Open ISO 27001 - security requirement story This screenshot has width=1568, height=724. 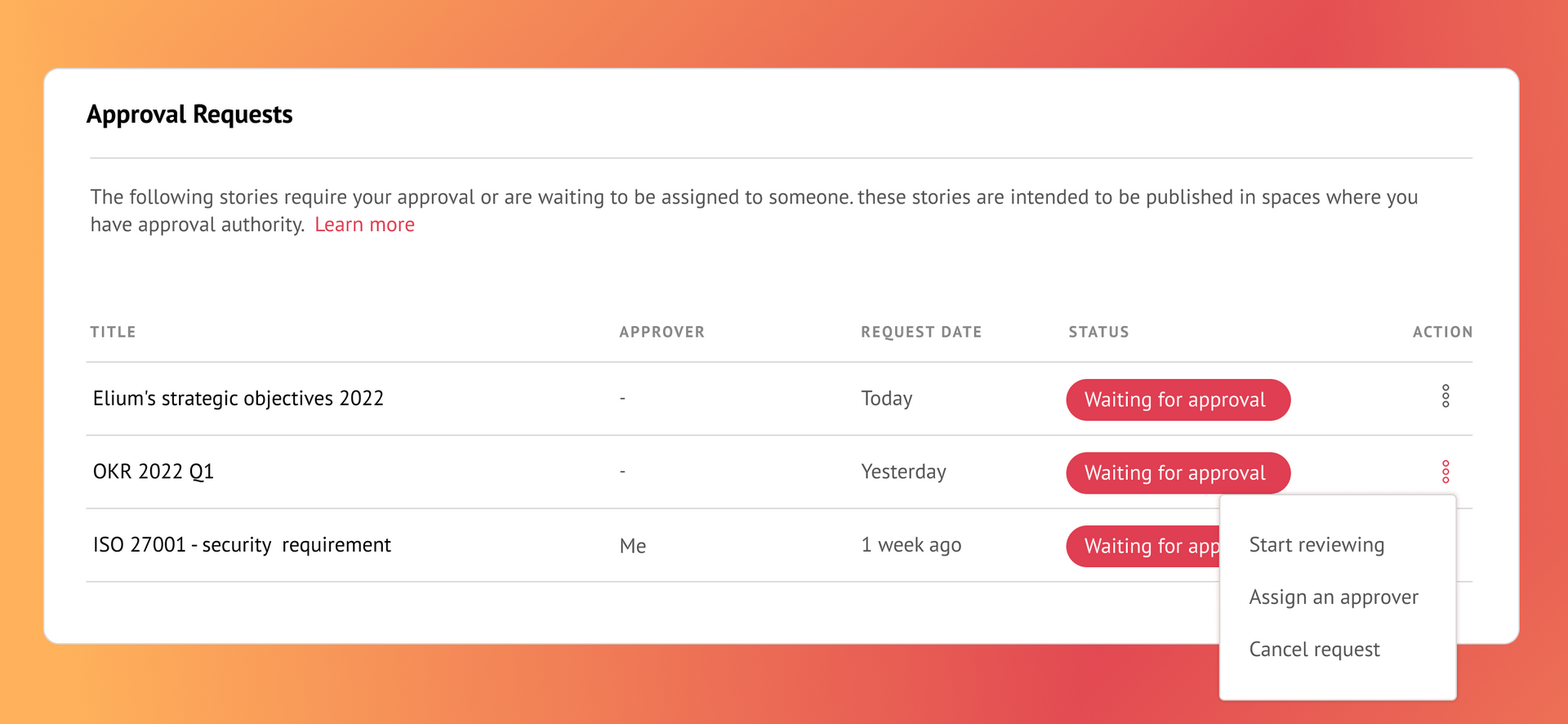[x=242, y=545]
